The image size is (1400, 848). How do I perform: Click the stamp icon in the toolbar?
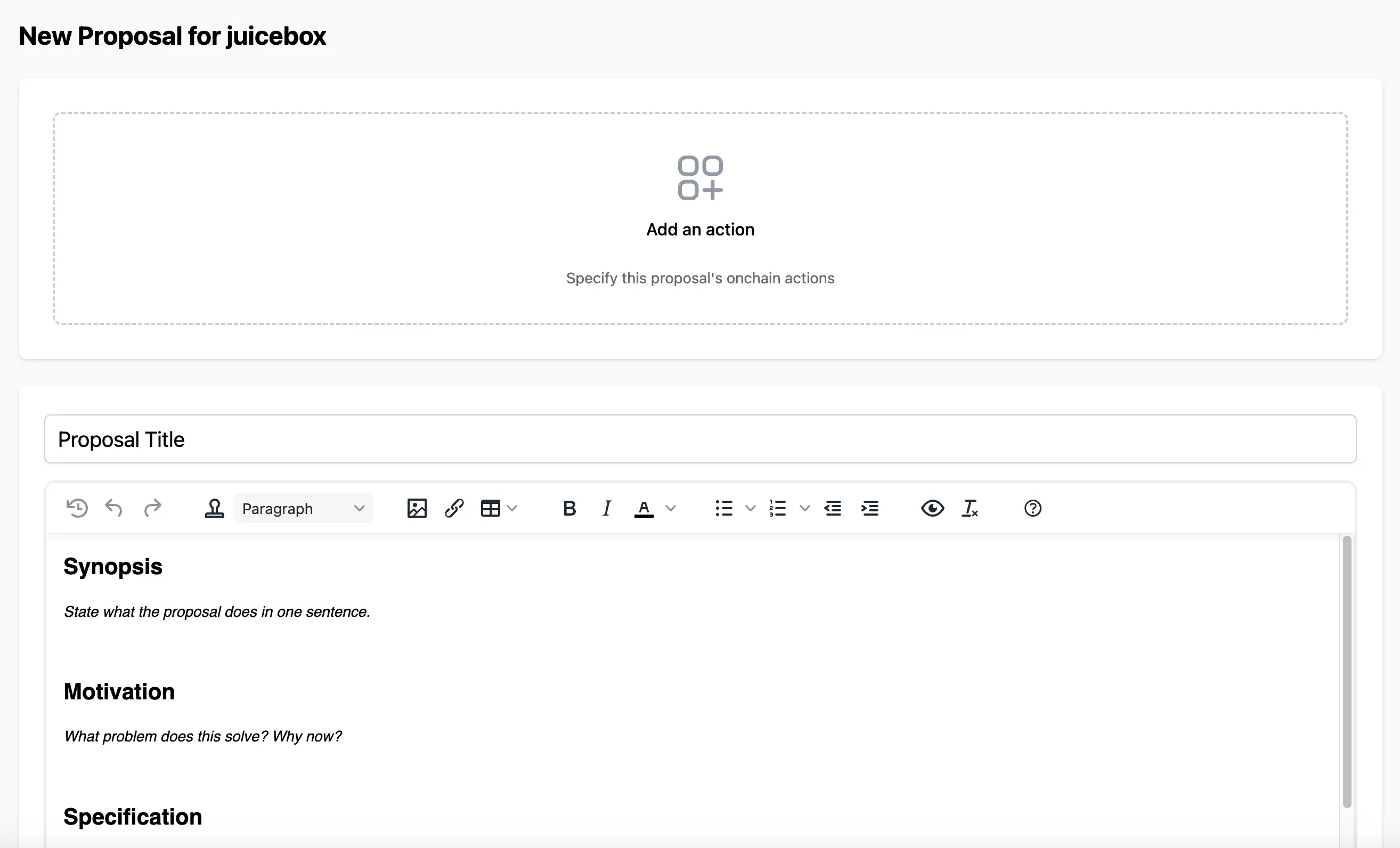(x=215, y=508)
